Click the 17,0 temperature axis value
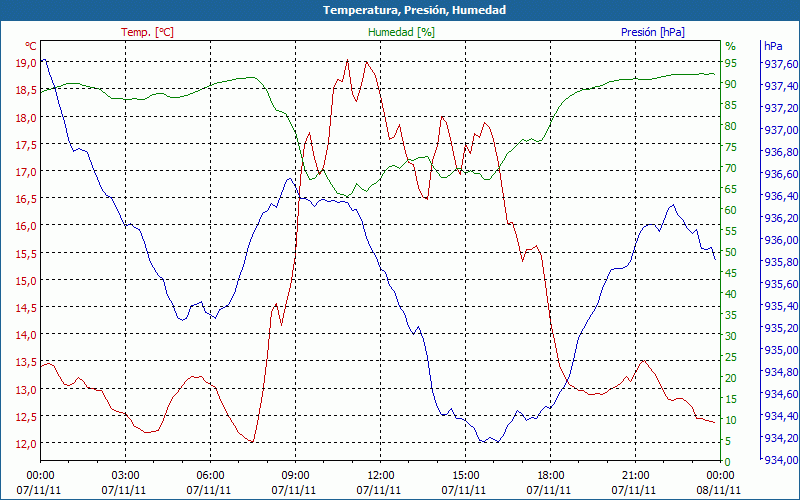The image size is (800, 500). tap(27, 172)
